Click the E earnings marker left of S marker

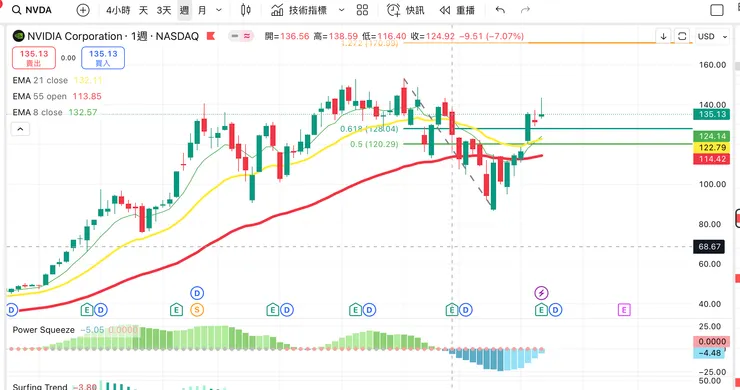(176, 310)
